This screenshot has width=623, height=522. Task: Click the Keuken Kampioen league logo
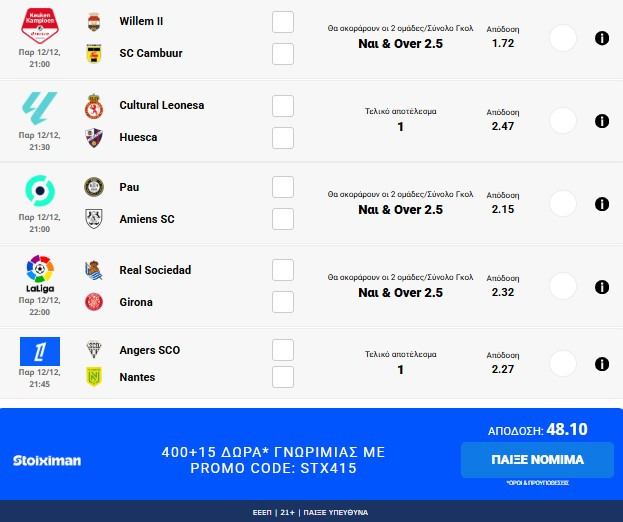coord(40,25)
